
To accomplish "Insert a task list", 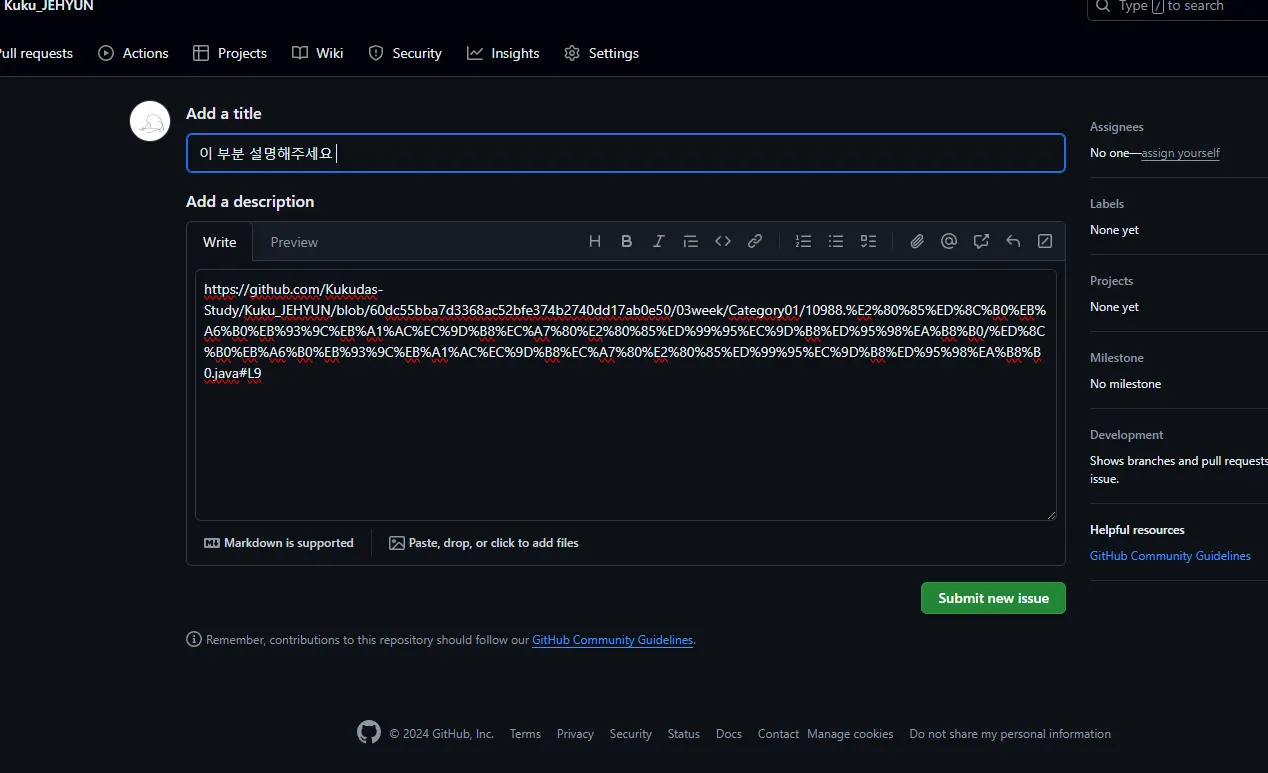I will (868, 241).
